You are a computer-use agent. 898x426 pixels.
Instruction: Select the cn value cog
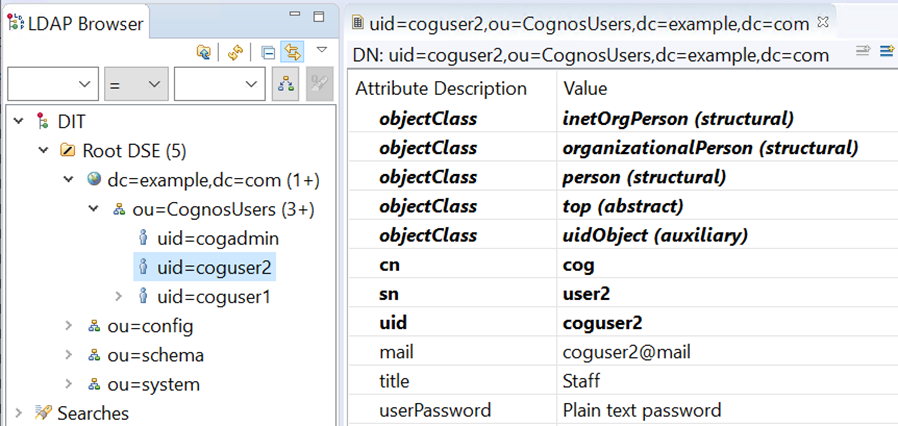tap(578, 265)
